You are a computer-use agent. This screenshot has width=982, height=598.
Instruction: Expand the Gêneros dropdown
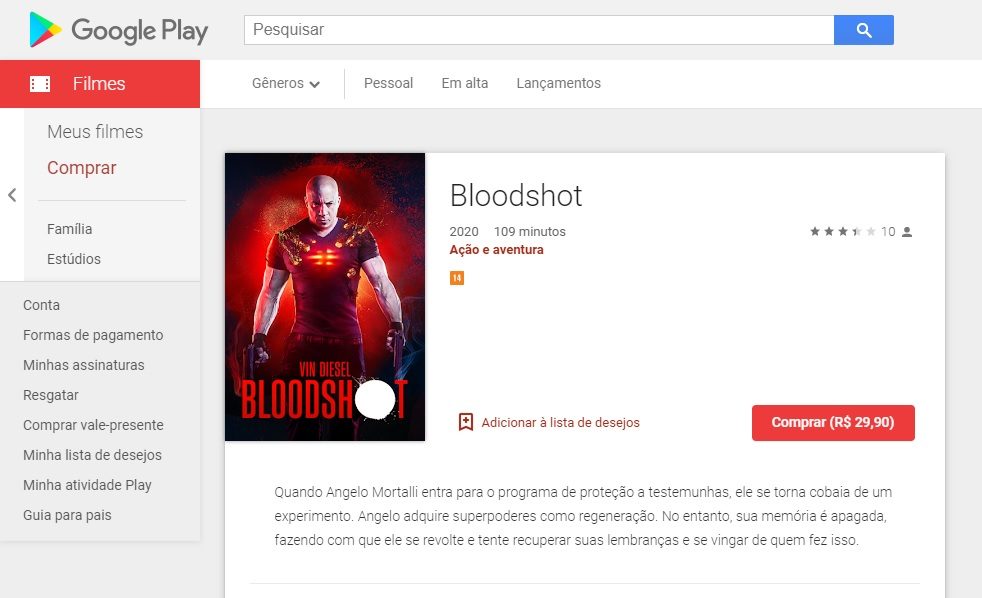pyautogui.click(x=286, y=83)
